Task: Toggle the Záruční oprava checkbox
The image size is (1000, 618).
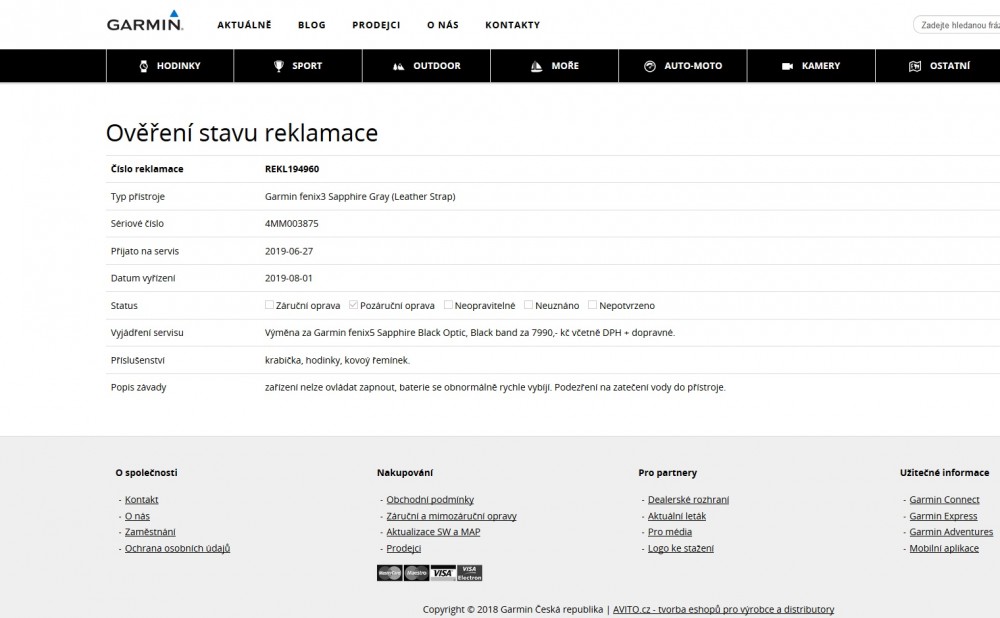Action: coord(269,305)
